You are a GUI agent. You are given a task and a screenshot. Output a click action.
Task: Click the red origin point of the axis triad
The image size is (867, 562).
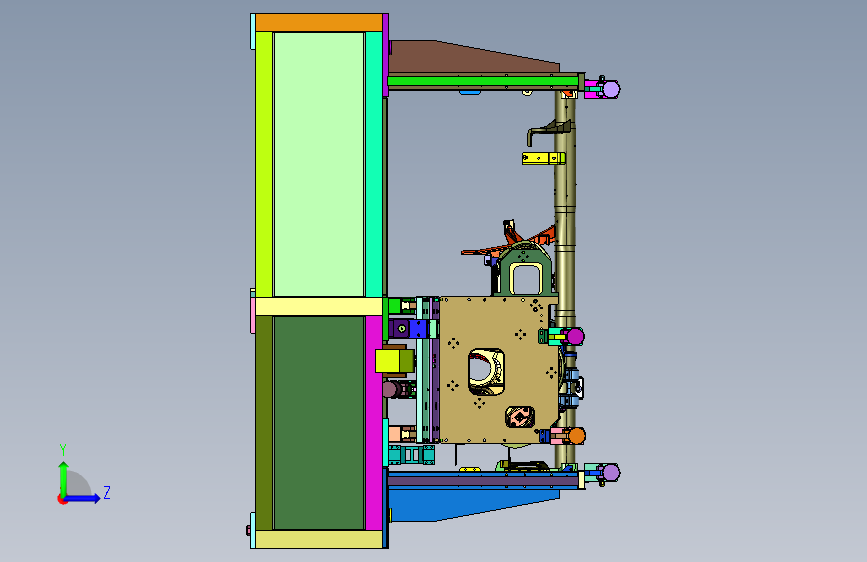[62, 499]
